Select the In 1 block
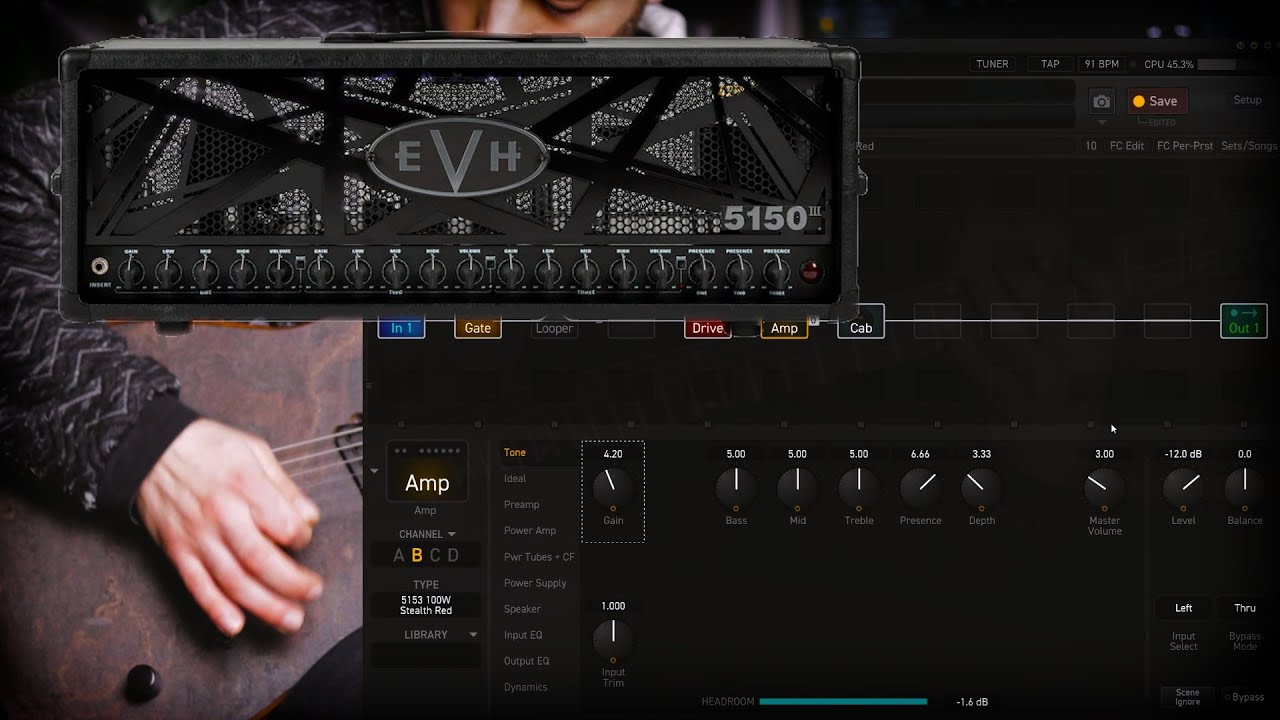Viewport: 1280px width, 720px height. tap(402, 328)
